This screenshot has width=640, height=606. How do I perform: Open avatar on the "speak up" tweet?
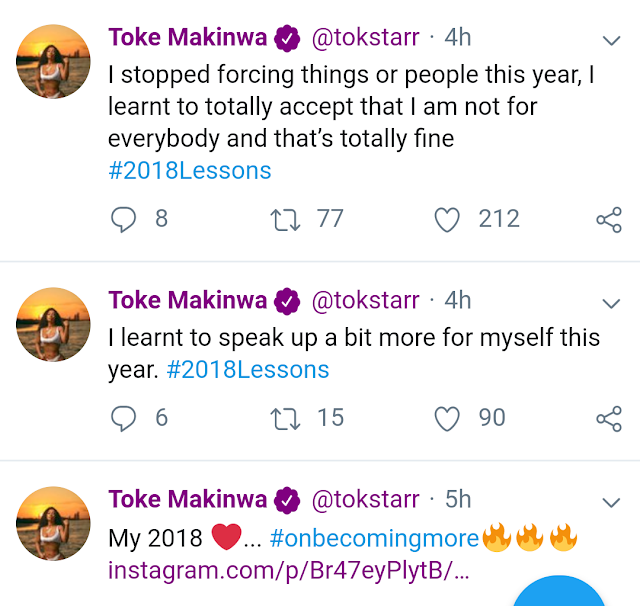pos(54,322)
